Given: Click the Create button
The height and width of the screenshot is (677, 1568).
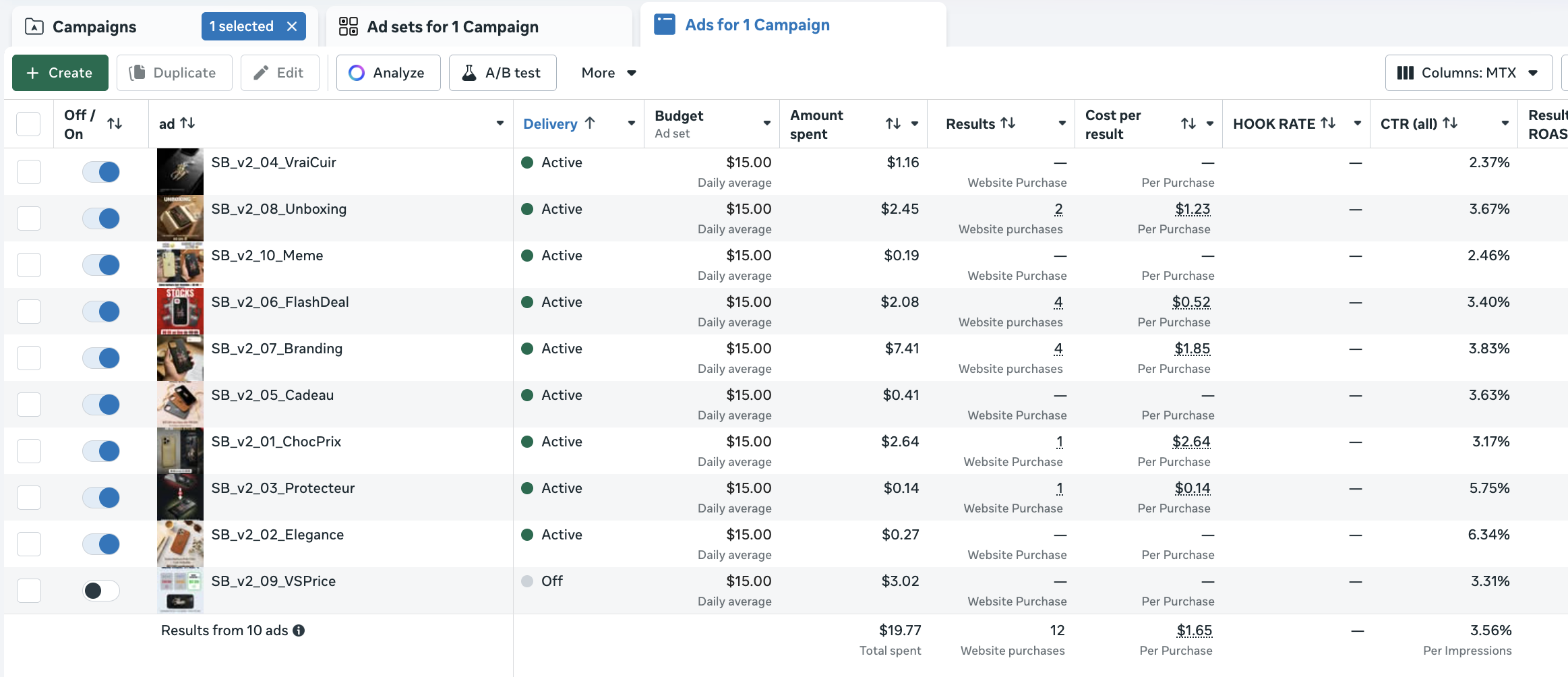Looking at the screenshot, I should point(60,73).
